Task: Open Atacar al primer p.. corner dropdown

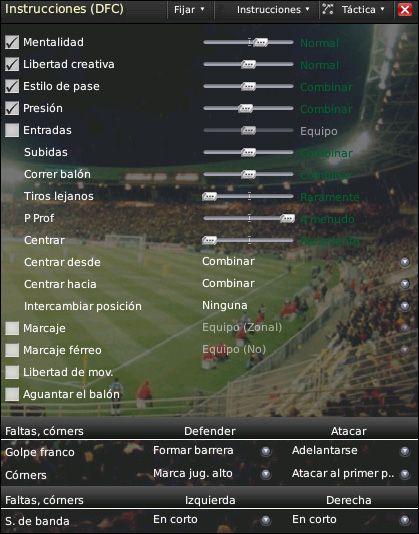Action: pos(351,473)
